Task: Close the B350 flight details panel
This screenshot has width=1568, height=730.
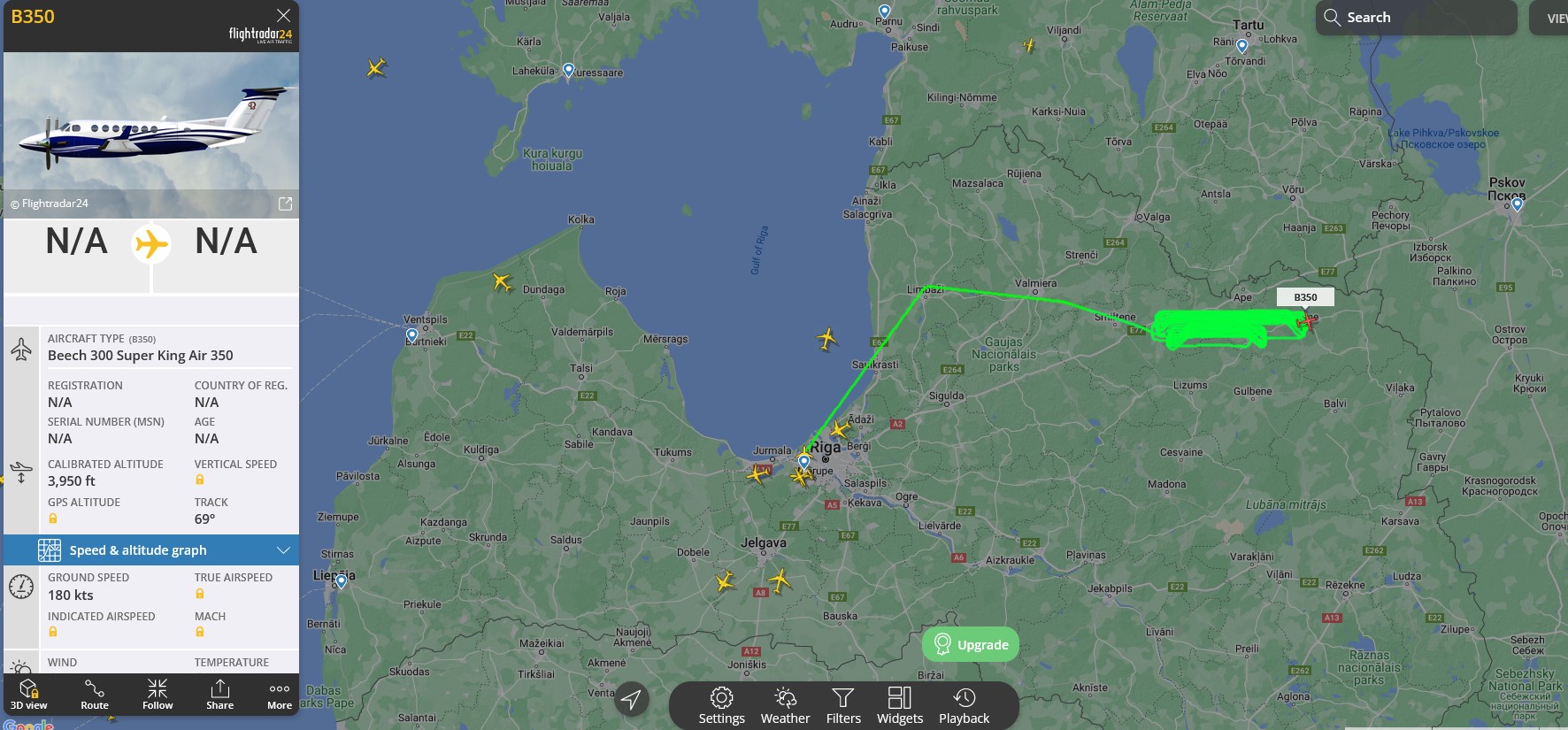Action: click(283, 15)
